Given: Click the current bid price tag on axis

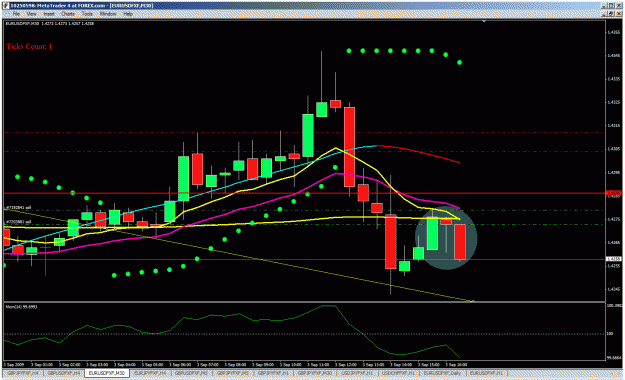Looking at the screenshot, I should pyautogui.click(x=614, y=259).
